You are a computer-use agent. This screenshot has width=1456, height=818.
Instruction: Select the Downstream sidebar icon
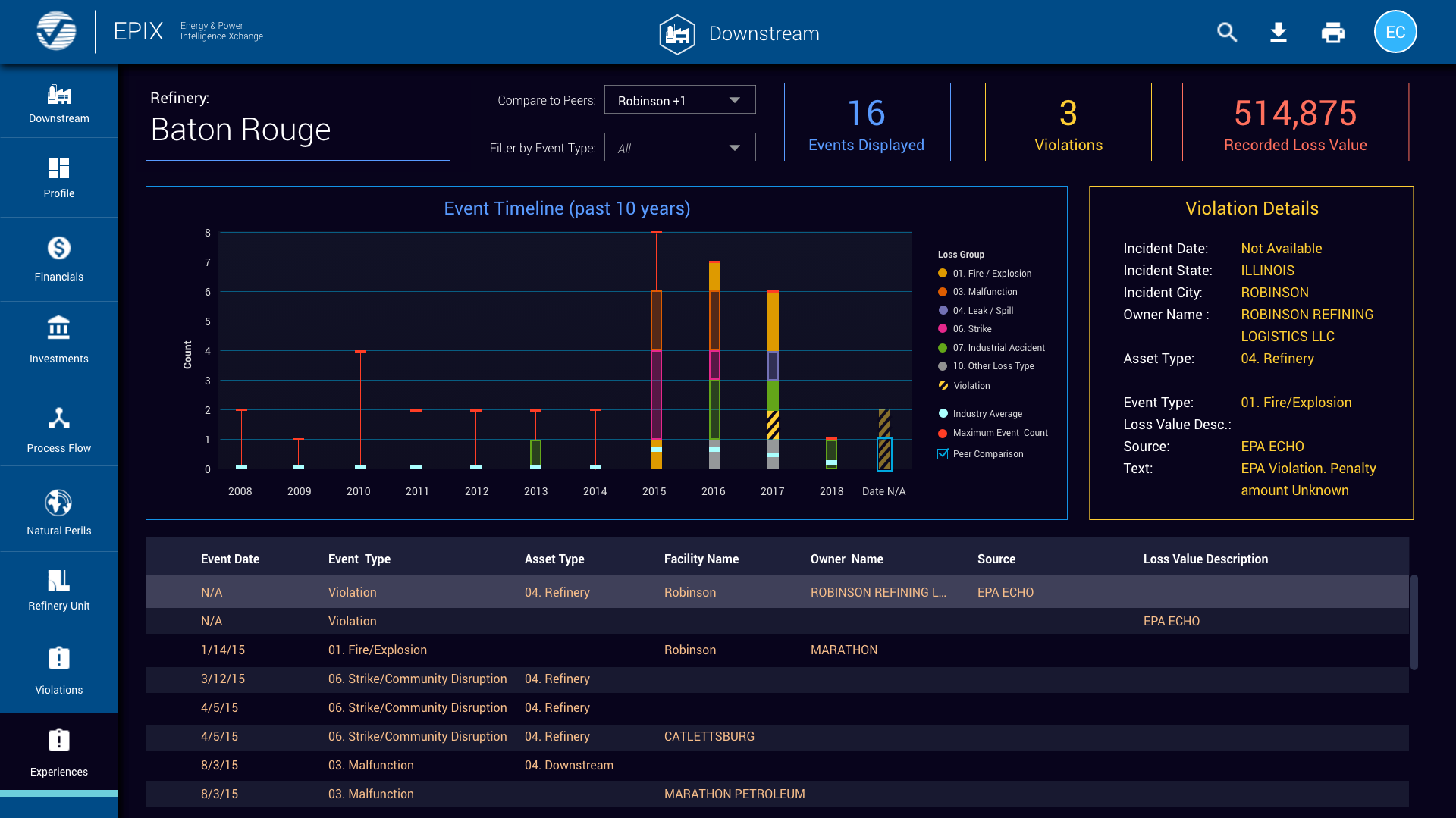[59, 96]
